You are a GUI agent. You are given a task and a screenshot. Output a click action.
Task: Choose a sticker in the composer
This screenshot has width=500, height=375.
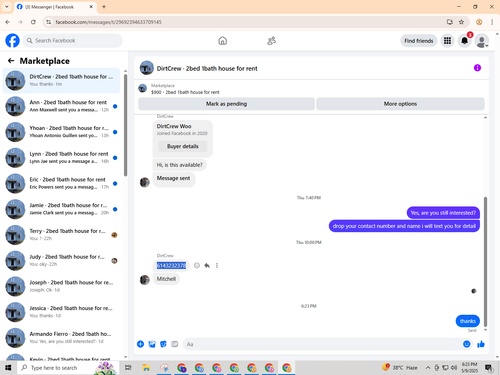[163, 344]
